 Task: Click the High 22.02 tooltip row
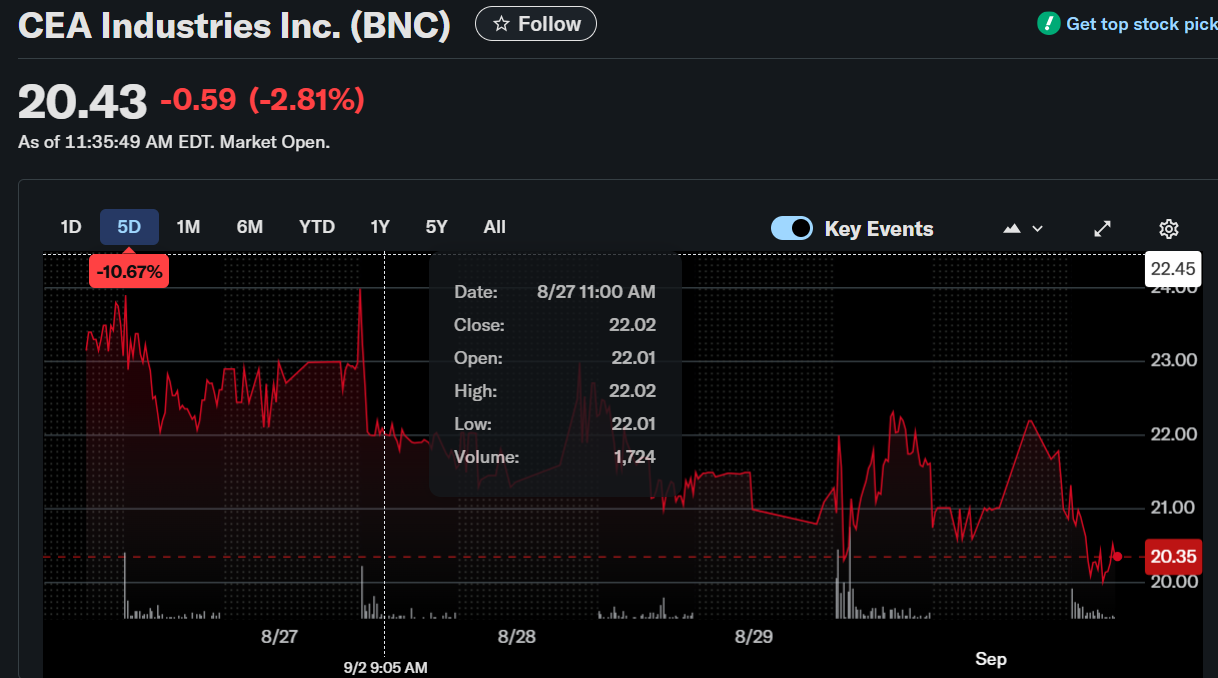555,391
